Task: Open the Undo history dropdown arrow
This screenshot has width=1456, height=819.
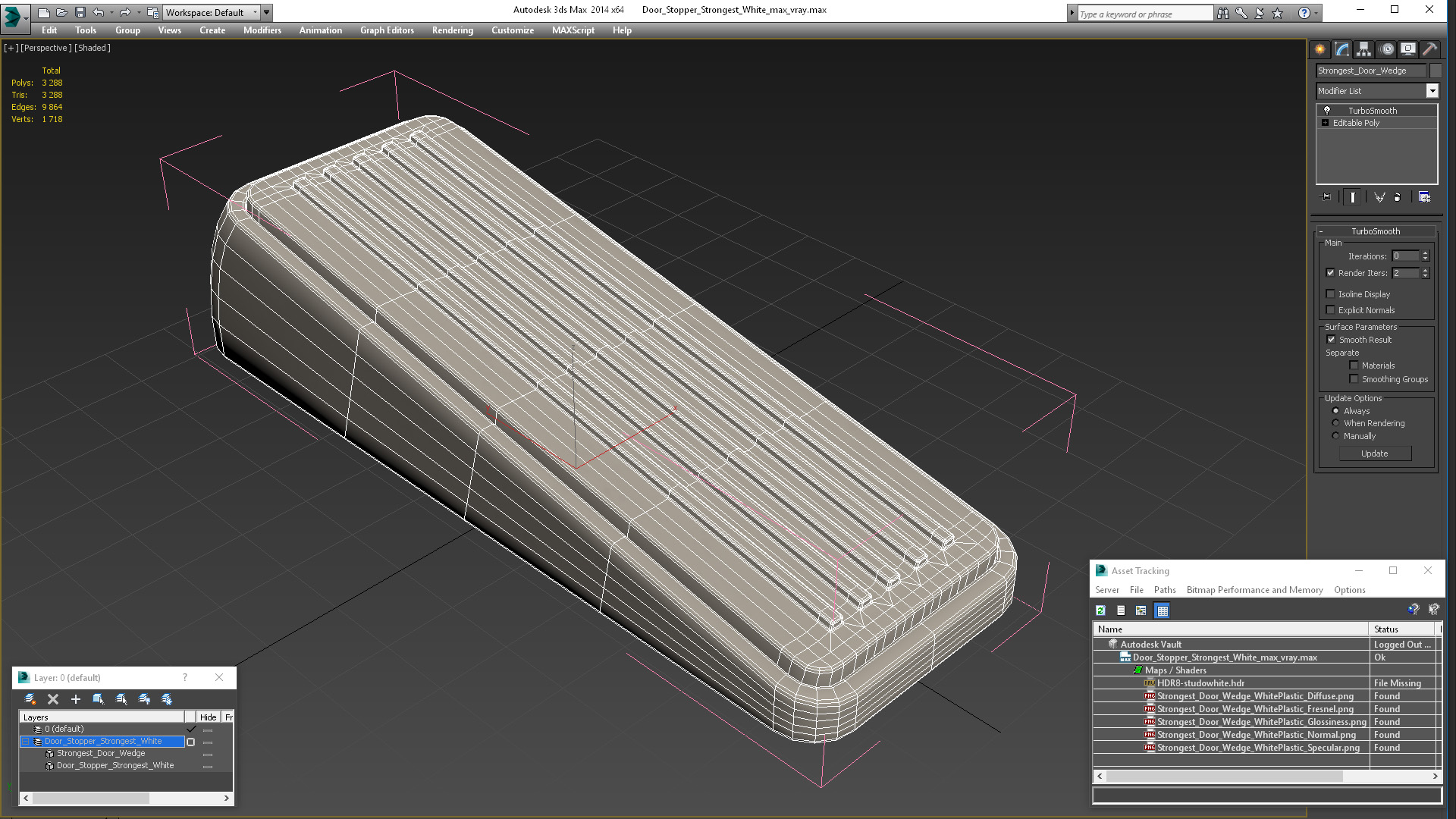Action: coord(111,12)
